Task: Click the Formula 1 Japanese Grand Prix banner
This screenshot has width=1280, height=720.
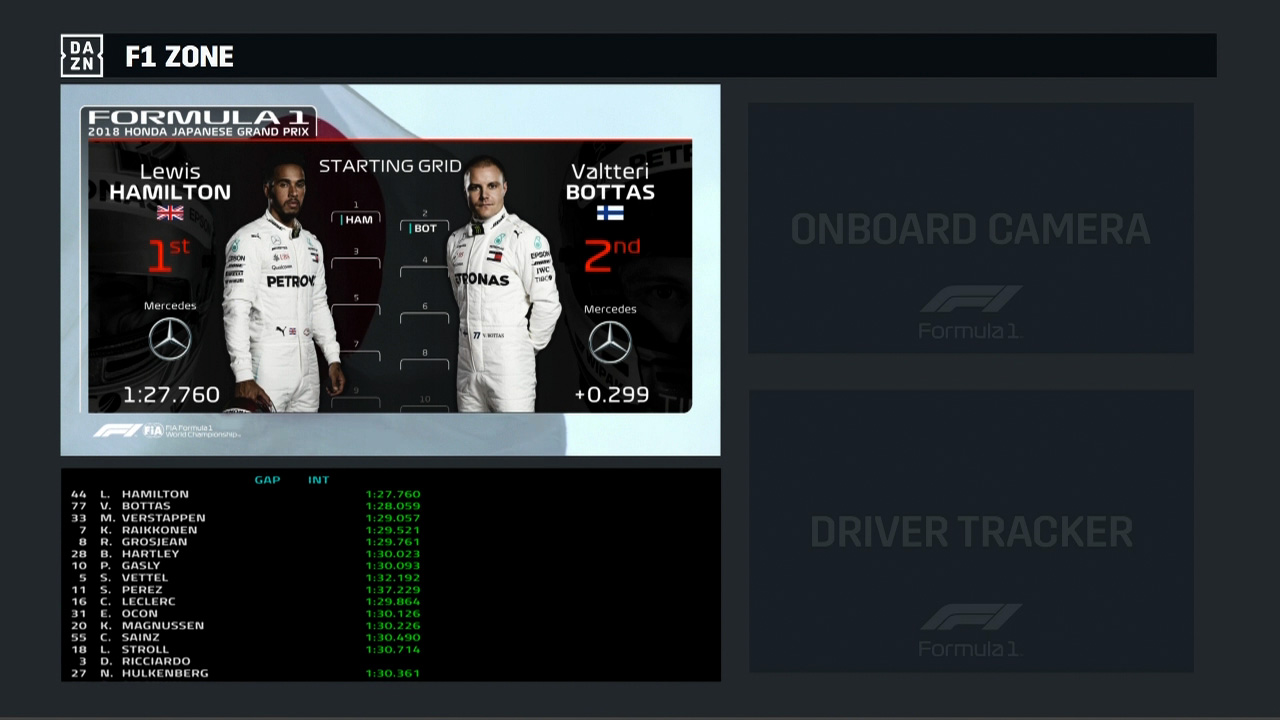Action: pyautogui.click(x=198, y=122)
